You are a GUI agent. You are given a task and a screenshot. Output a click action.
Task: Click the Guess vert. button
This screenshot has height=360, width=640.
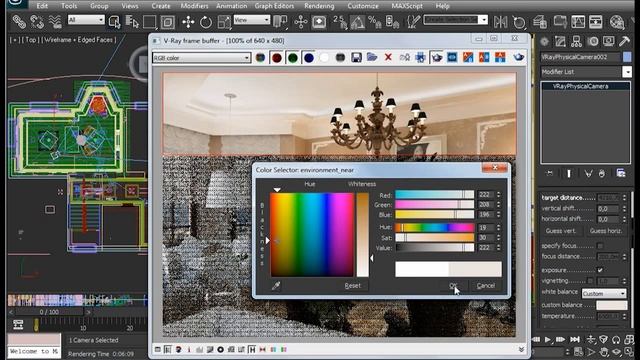(x=561, y=231)
